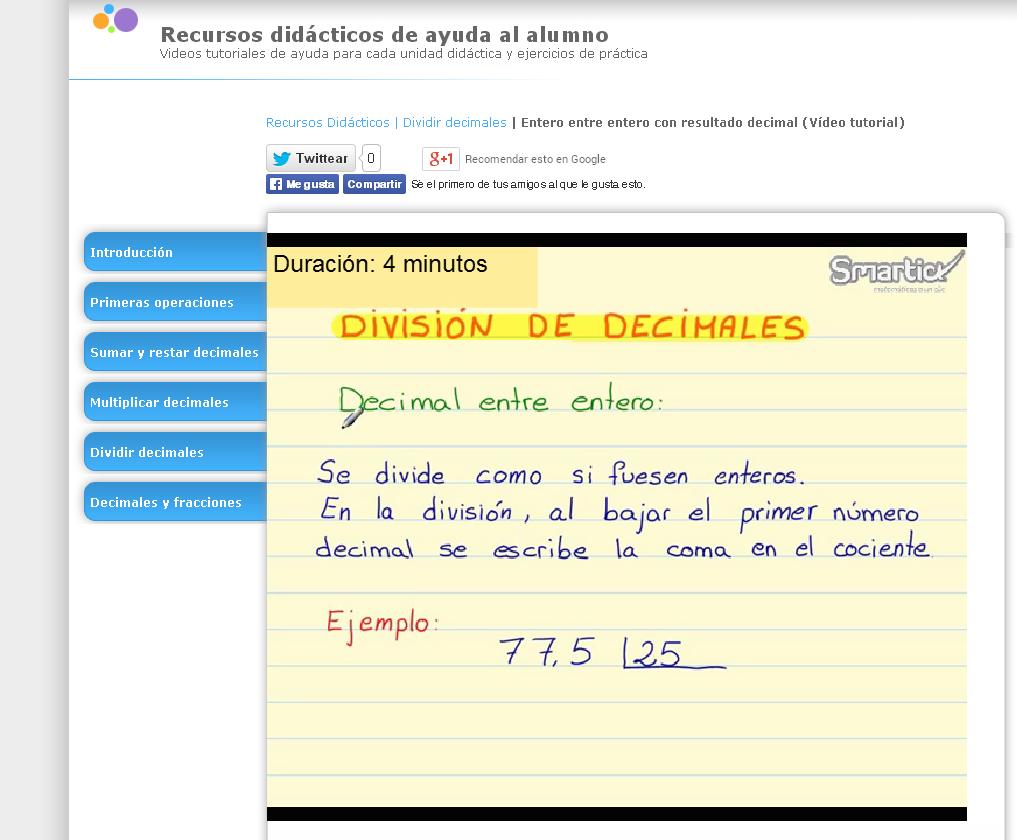Click the 77,5 division example in video
Screen dimensions: 1017x840
pos(546,653)
